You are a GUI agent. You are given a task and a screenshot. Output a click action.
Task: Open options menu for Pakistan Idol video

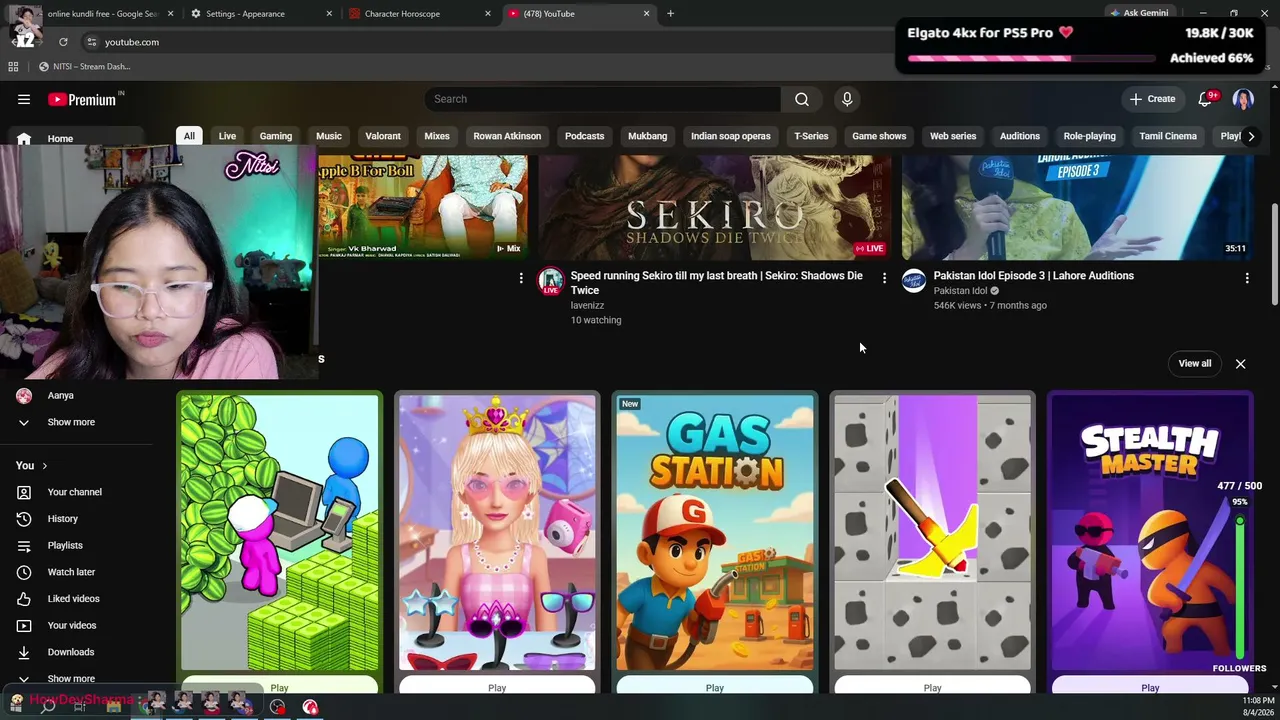[x=1247, y=278]
